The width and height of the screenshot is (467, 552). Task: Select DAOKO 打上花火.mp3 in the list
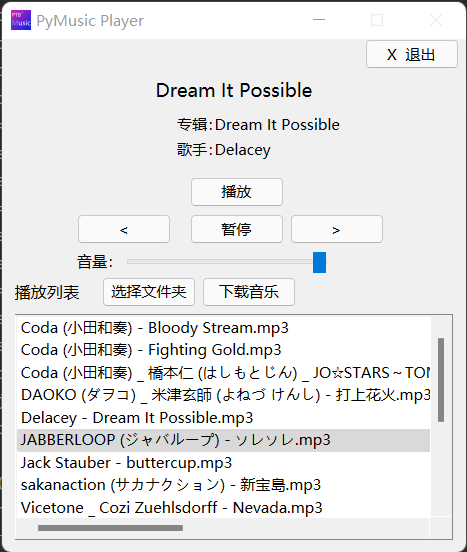tap(223, 395)
